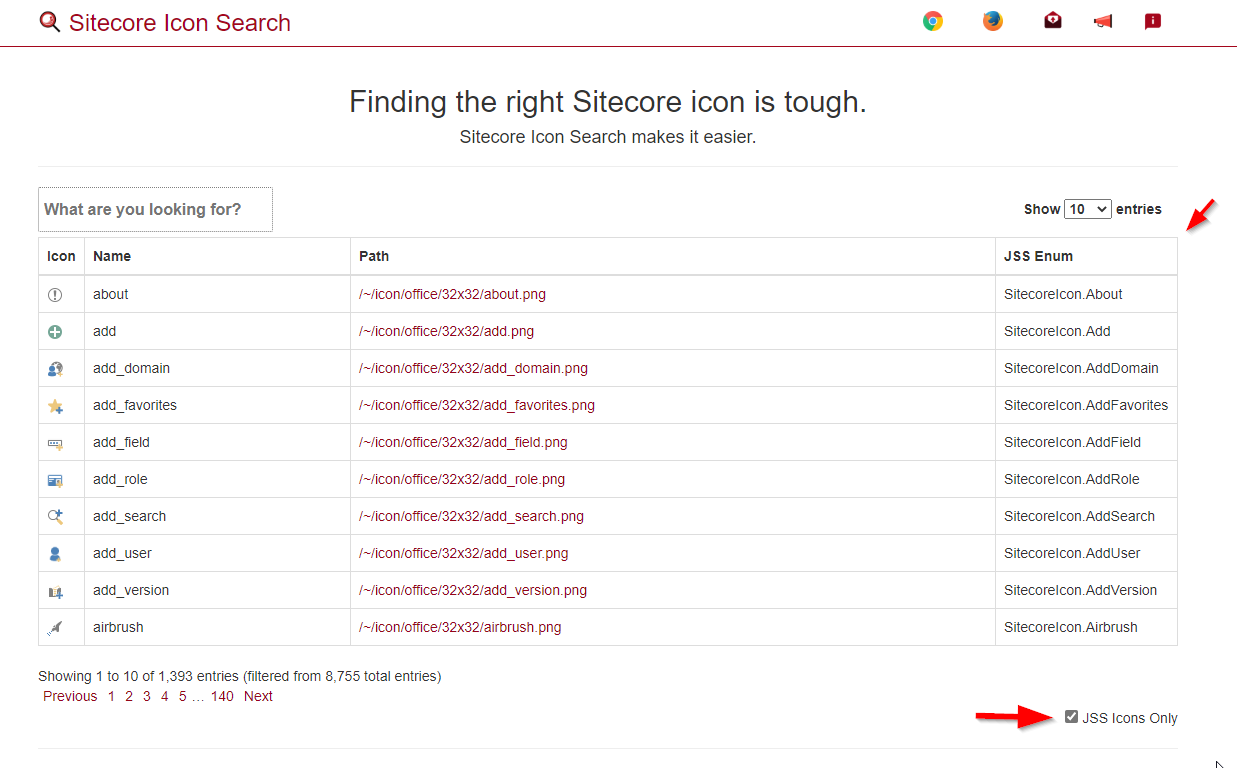The image size is (1237, 768).
Task: Click the megaphone announcement icon
Action: 1103,21
